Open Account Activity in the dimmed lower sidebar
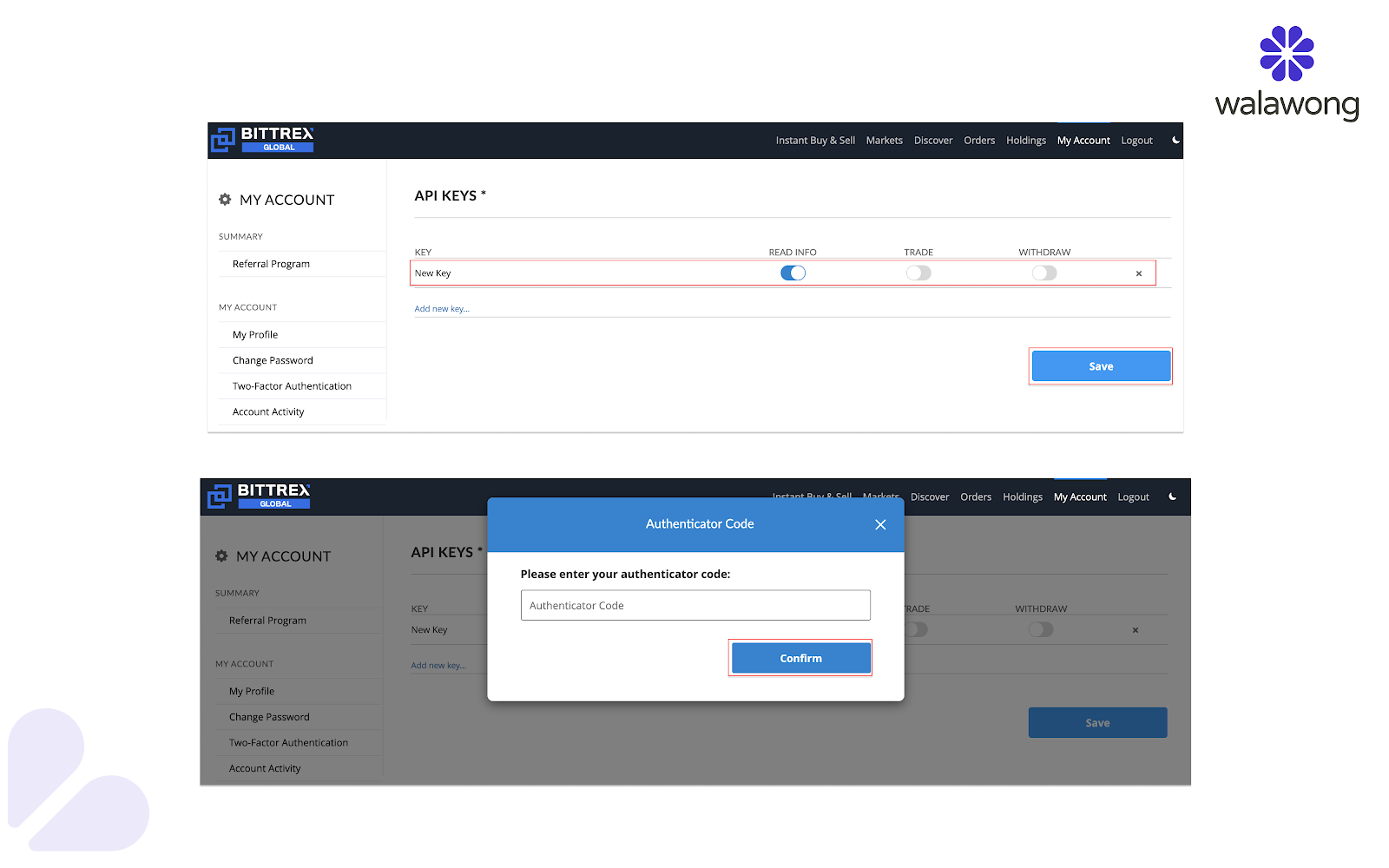 click(x=265, y=769)
